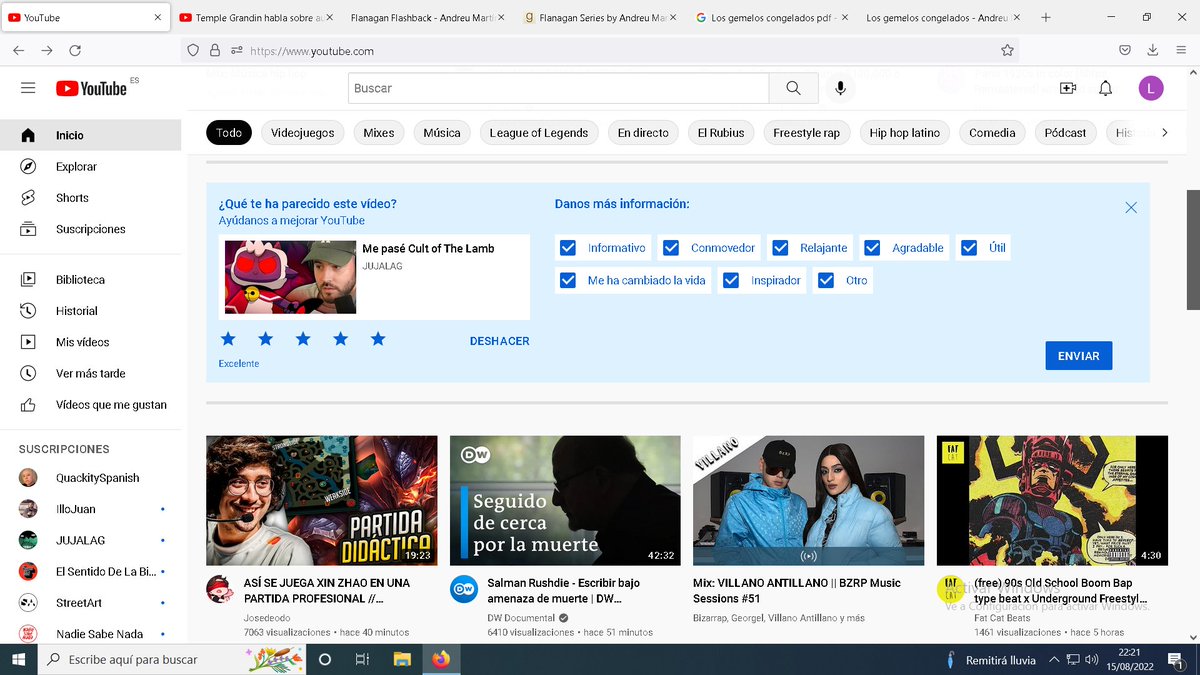Set rating to third star

click(x=303, y=339)
